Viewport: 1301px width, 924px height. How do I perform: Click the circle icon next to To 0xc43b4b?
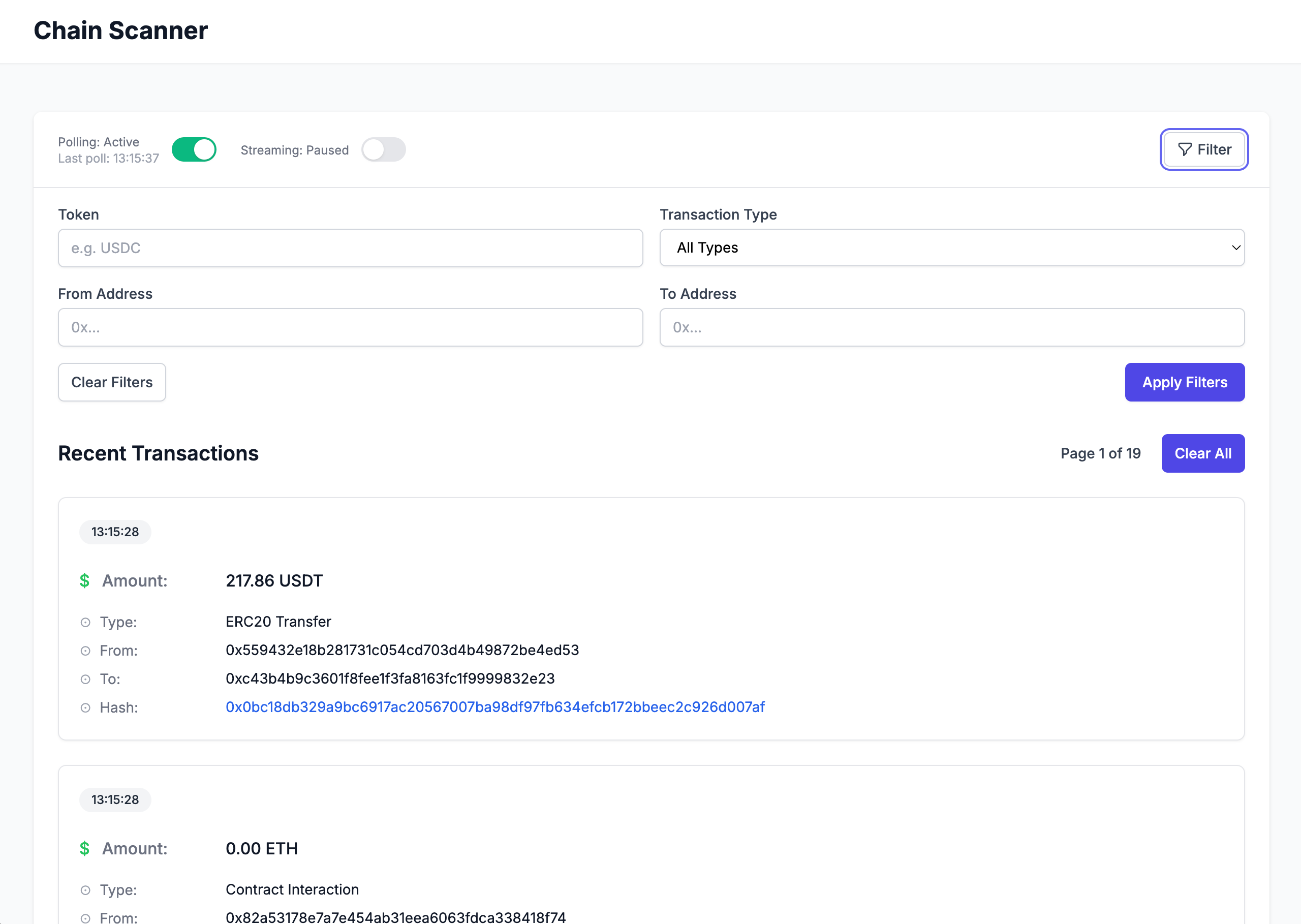[x=85, y=680]
